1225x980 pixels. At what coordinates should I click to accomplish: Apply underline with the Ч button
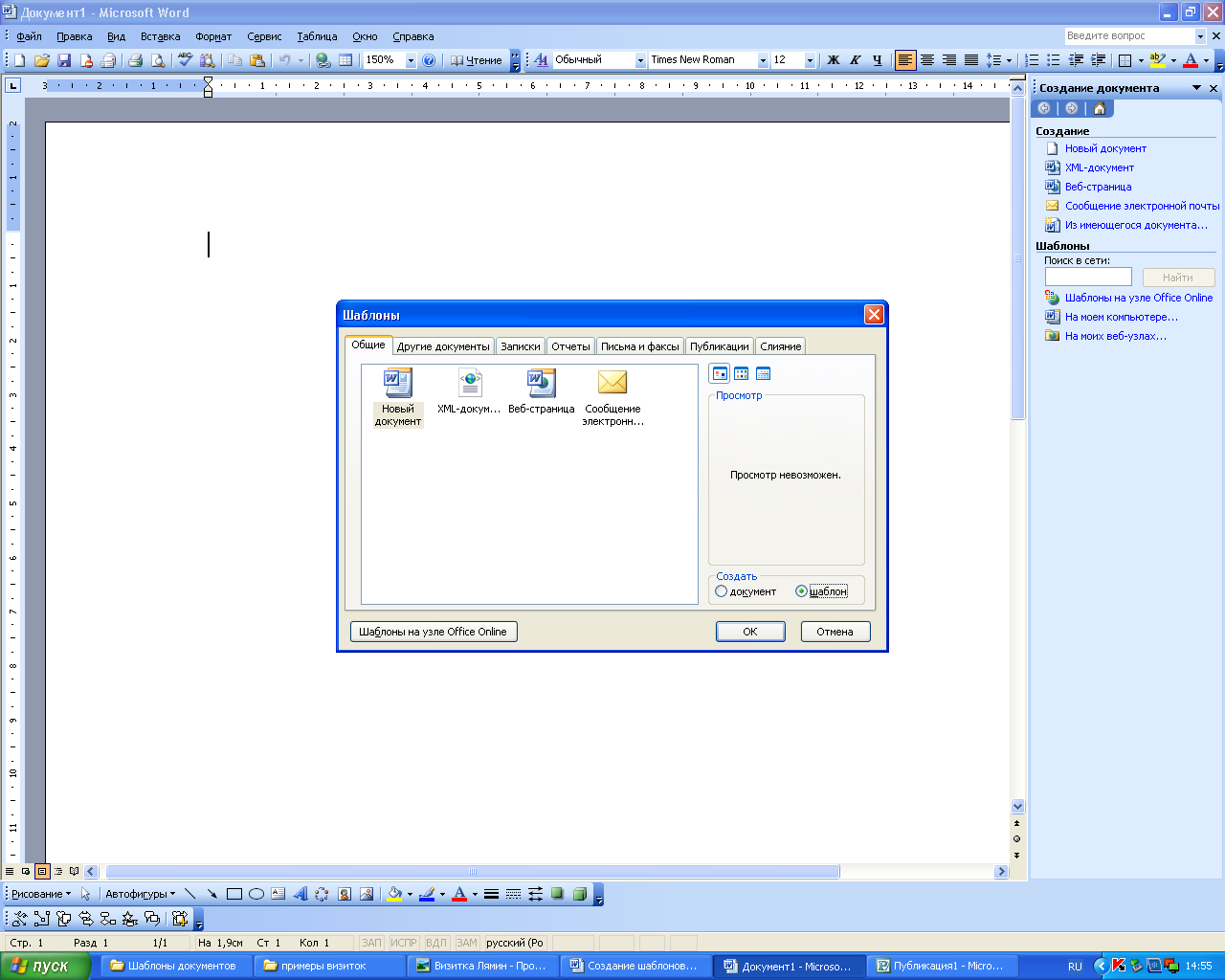pyautogui.click(x=878, y=60)
